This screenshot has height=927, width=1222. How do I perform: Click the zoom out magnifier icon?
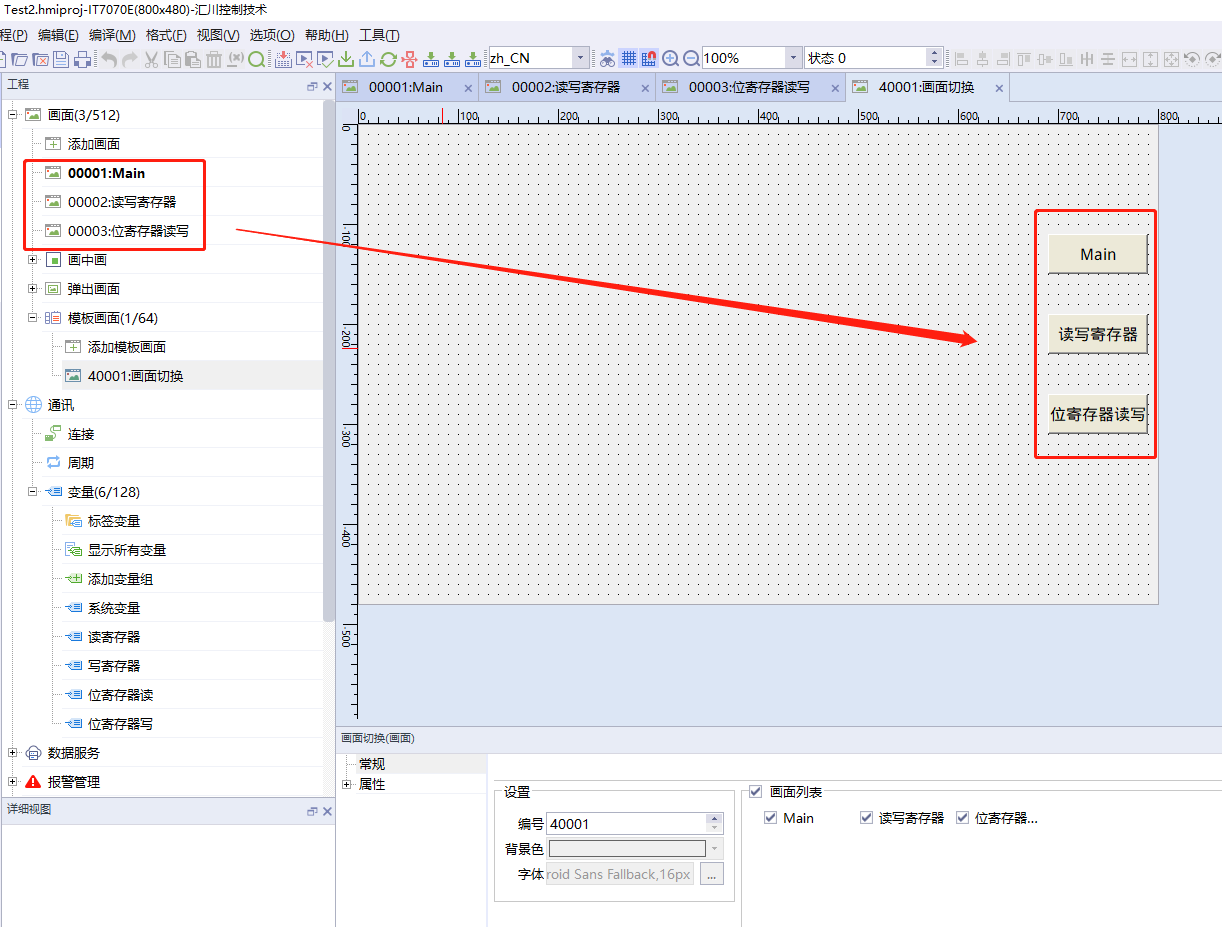pyautogui.click(x=691, y=59)
